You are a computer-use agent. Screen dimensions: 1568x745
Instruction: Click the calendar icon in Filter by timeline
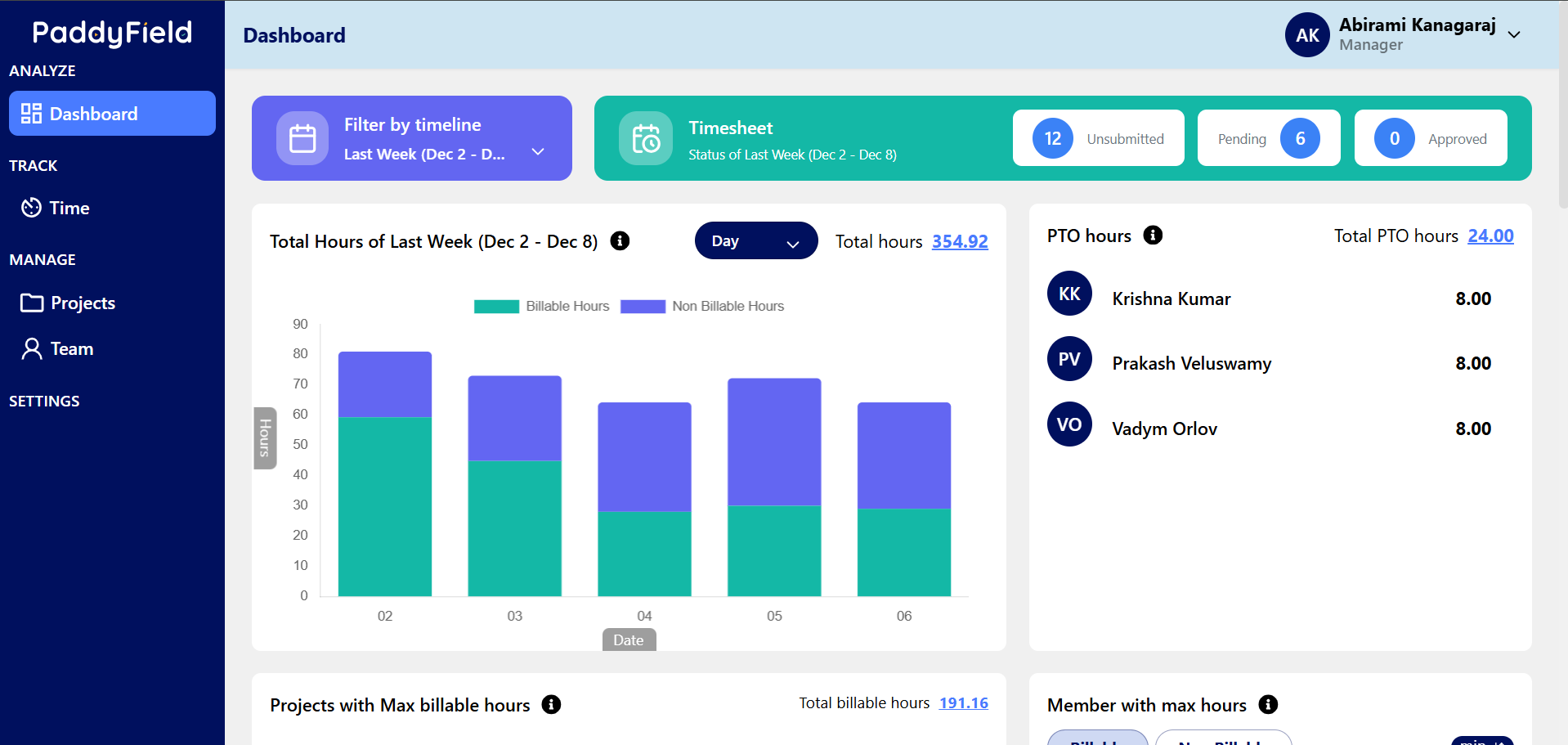pos(302,138)
